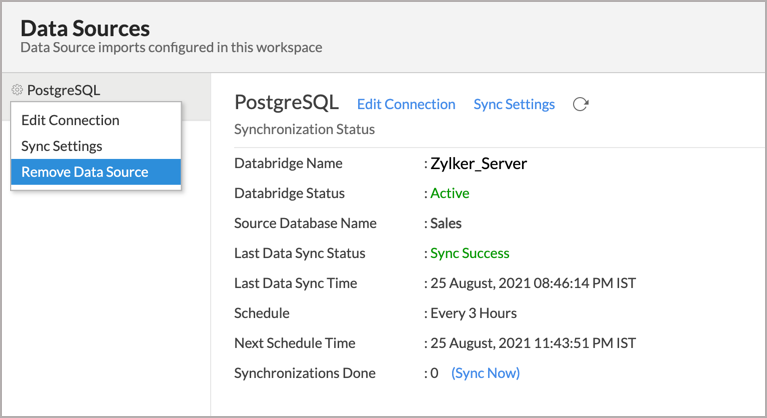
Task: Click the PostgreSQL heading in the details pane
Action: [286, 103]
